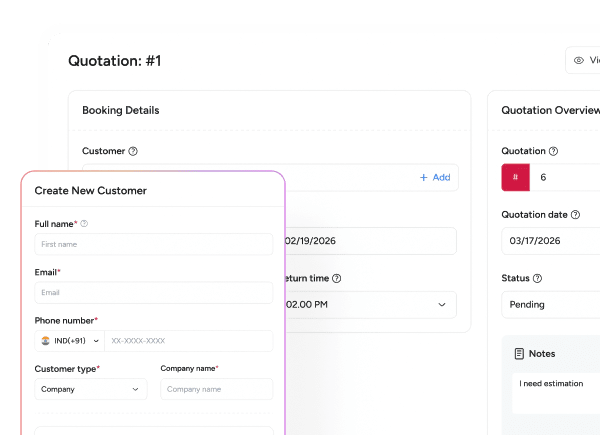Screen dimensions: 600x435
Task: Click the 'Quotation Overview' panel title
Action: pos(551,110)
